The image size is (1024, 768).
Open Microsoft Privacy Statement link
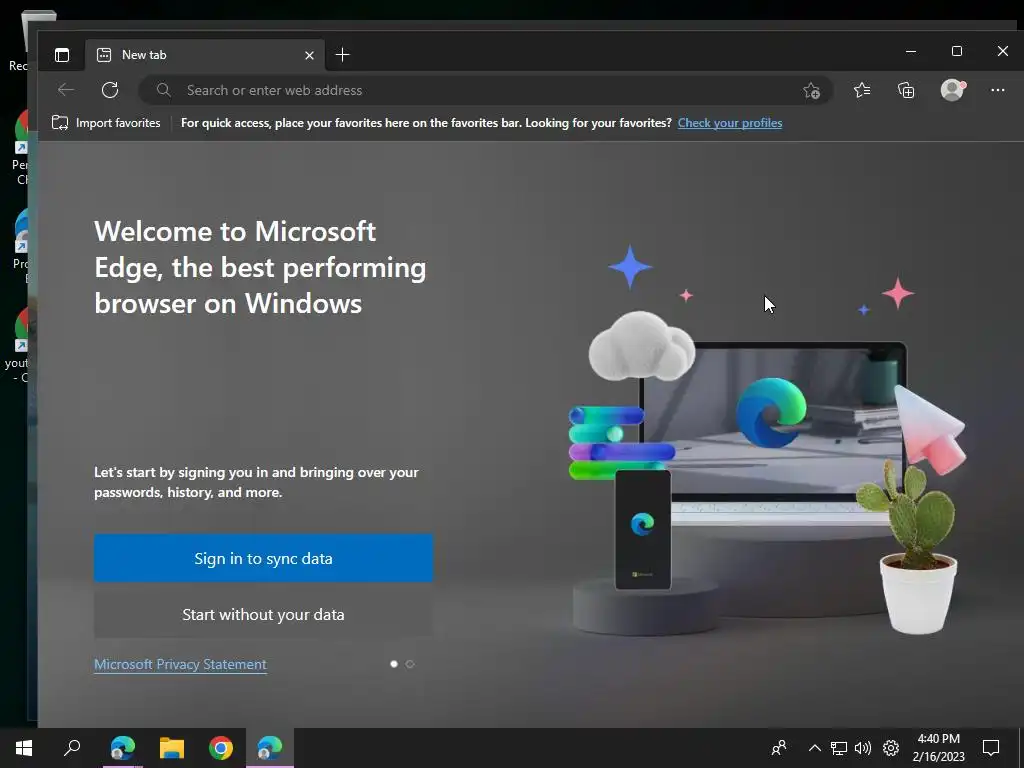click(x=180, y=664)
